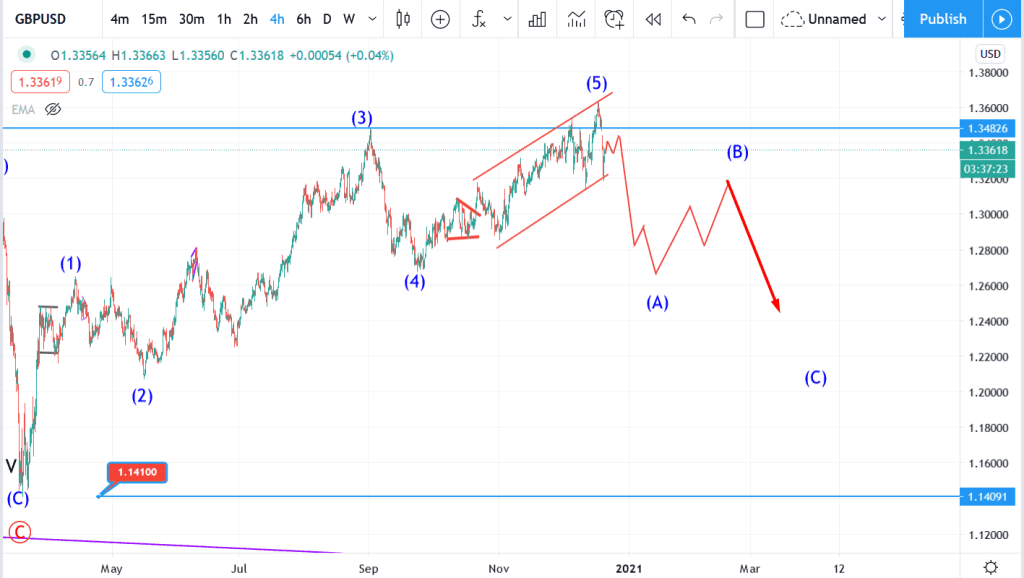Viewport: 1024px width, 578px height.
Task: Expand the indicators favorites dropdown arrow
Action: 507,19
